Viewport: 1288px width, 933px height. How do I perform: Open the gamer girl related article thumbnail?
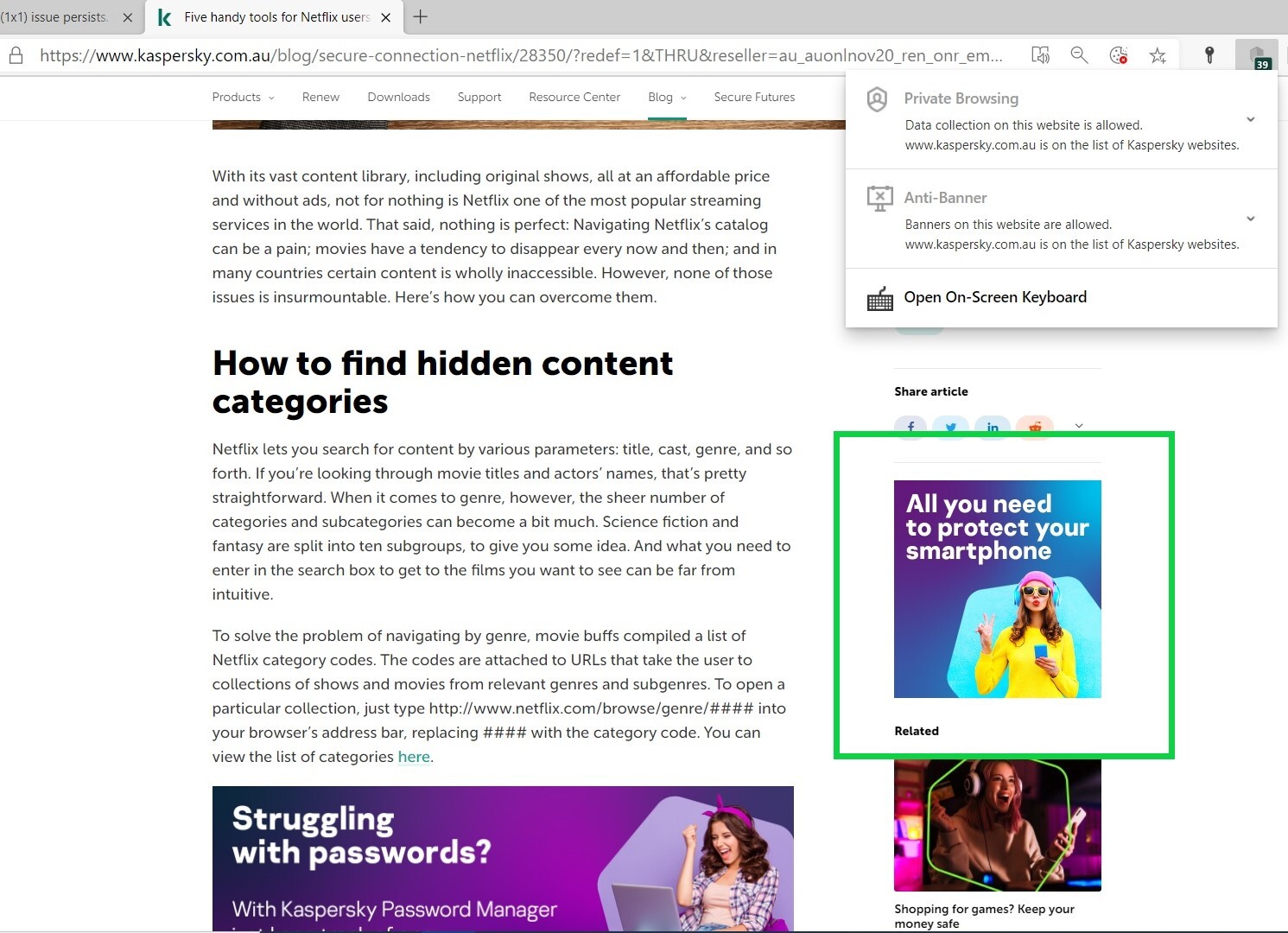coord(998,825)
